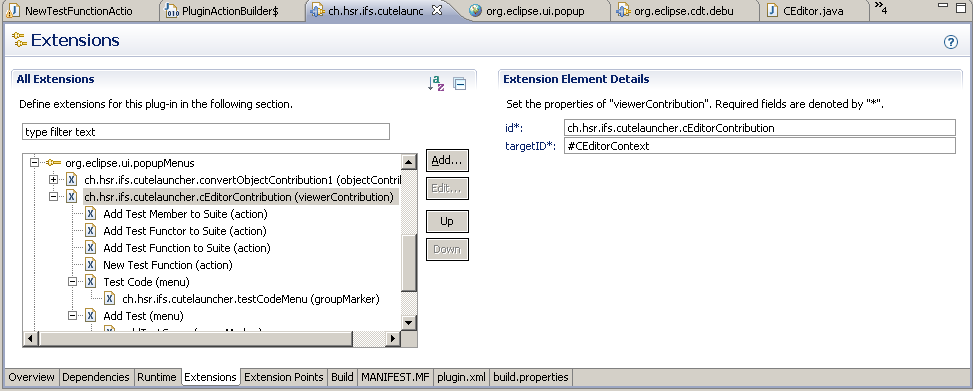Open CEditor.java editor tab
The image size is (973, 391).
[813, 11]
